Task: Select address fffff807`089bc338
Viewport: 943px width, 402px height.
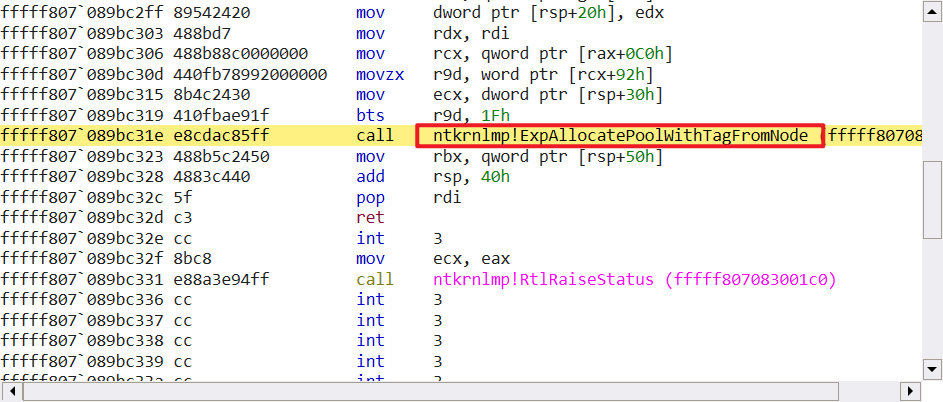Action: [x=81, y=341]
